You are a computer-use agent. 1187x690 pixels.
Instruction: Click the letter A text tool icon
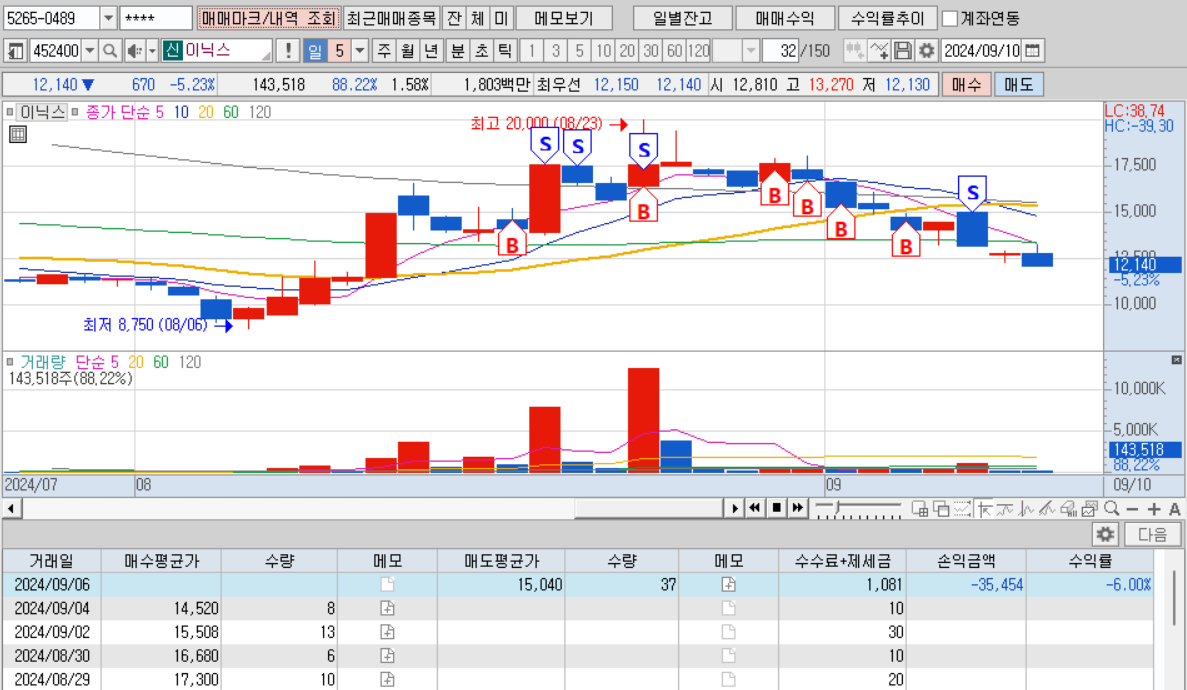coord(1175,509)
